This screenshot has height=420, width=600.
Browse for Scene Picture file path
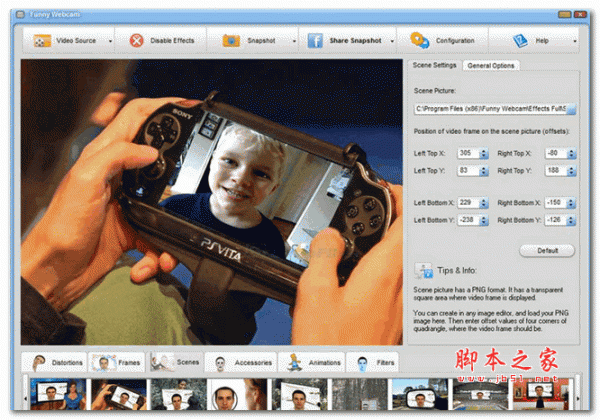click(571, 109)
